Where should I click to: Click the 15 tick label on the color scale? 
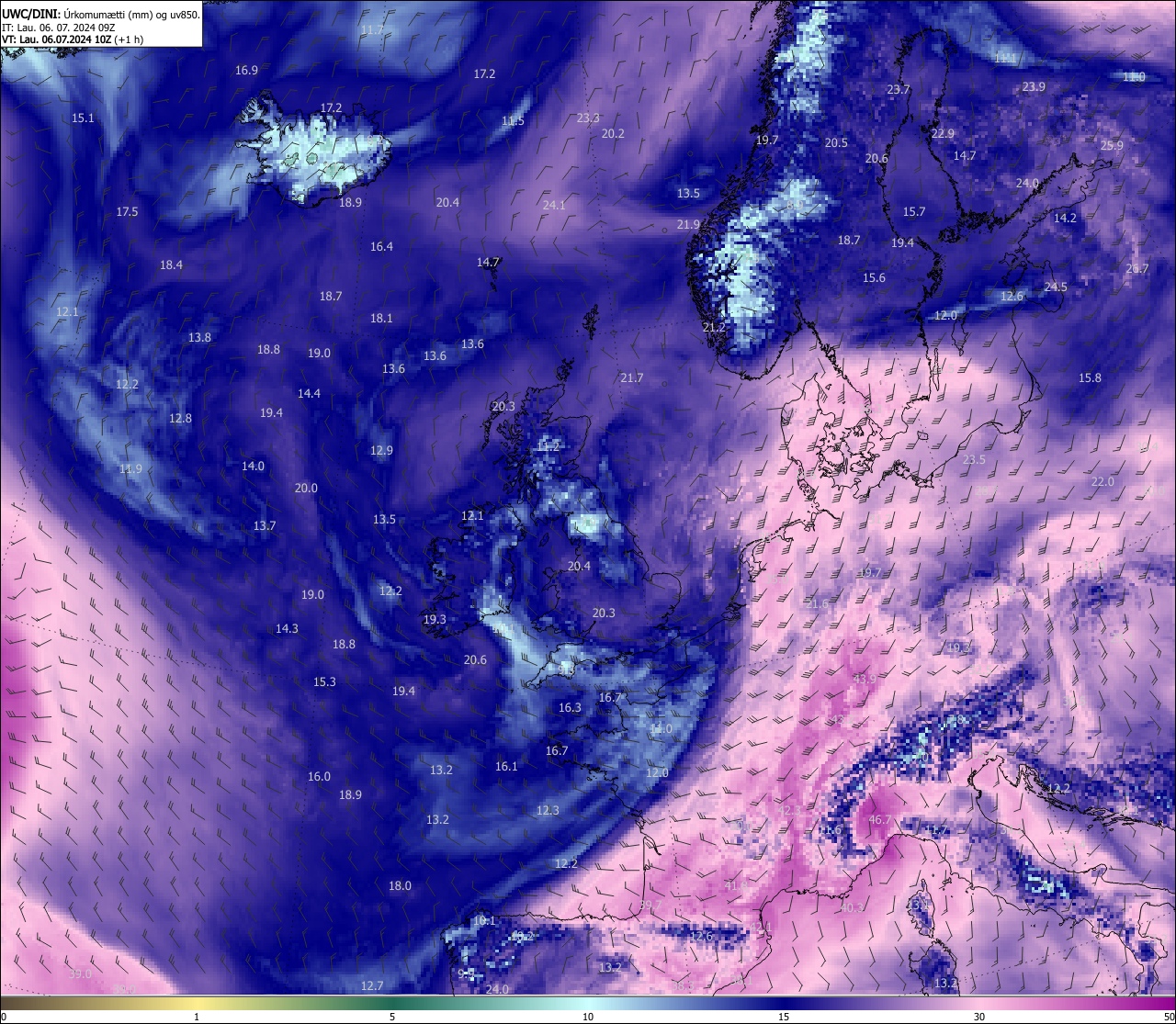784,1017
